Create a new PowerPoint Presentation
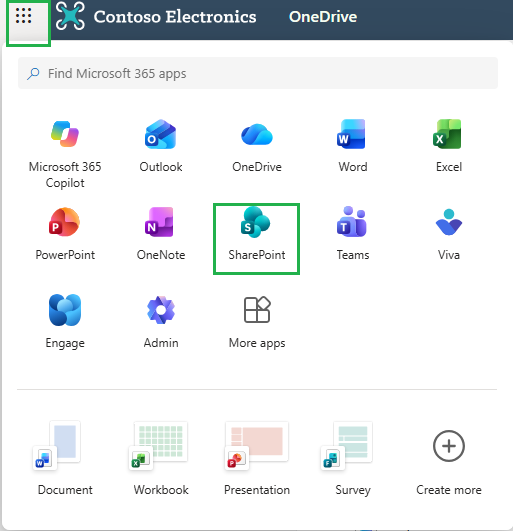The image size is (513, 531). [x=257, y=459]
